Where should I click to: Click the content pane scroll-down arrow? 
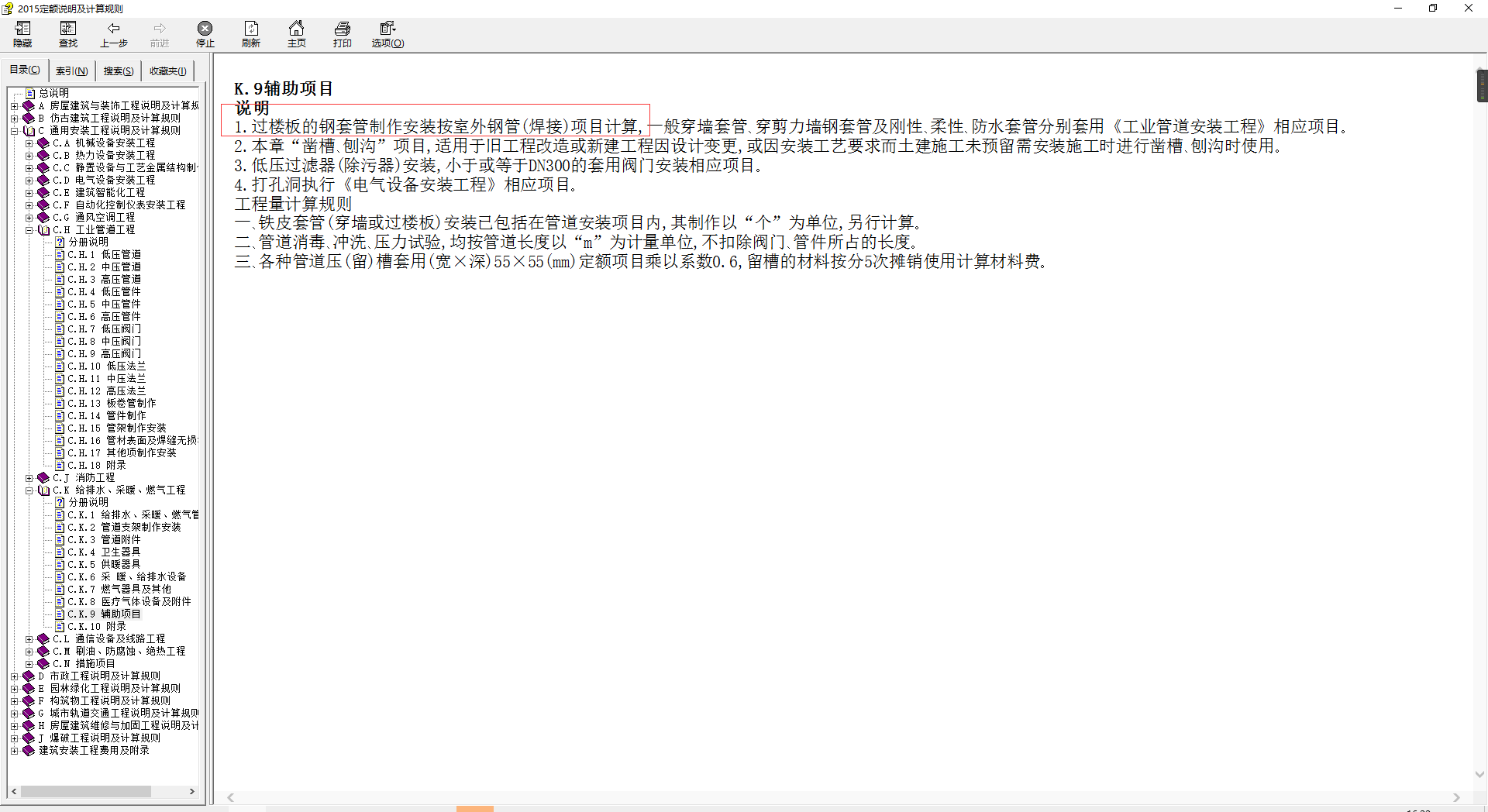coord(1479,775)
